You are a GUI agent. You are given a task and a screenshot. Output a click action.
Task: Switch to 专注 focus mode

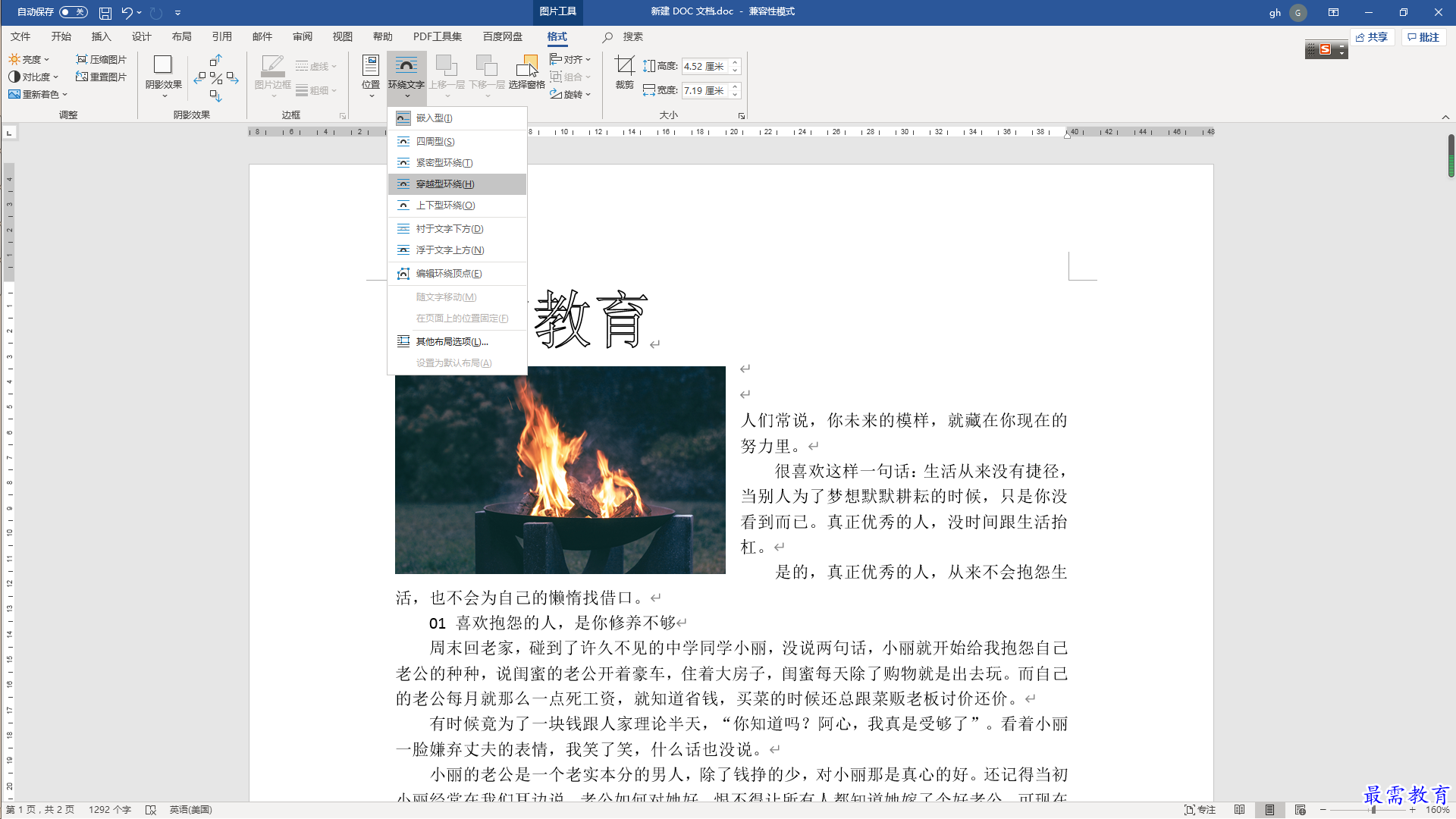(1200, 810)
